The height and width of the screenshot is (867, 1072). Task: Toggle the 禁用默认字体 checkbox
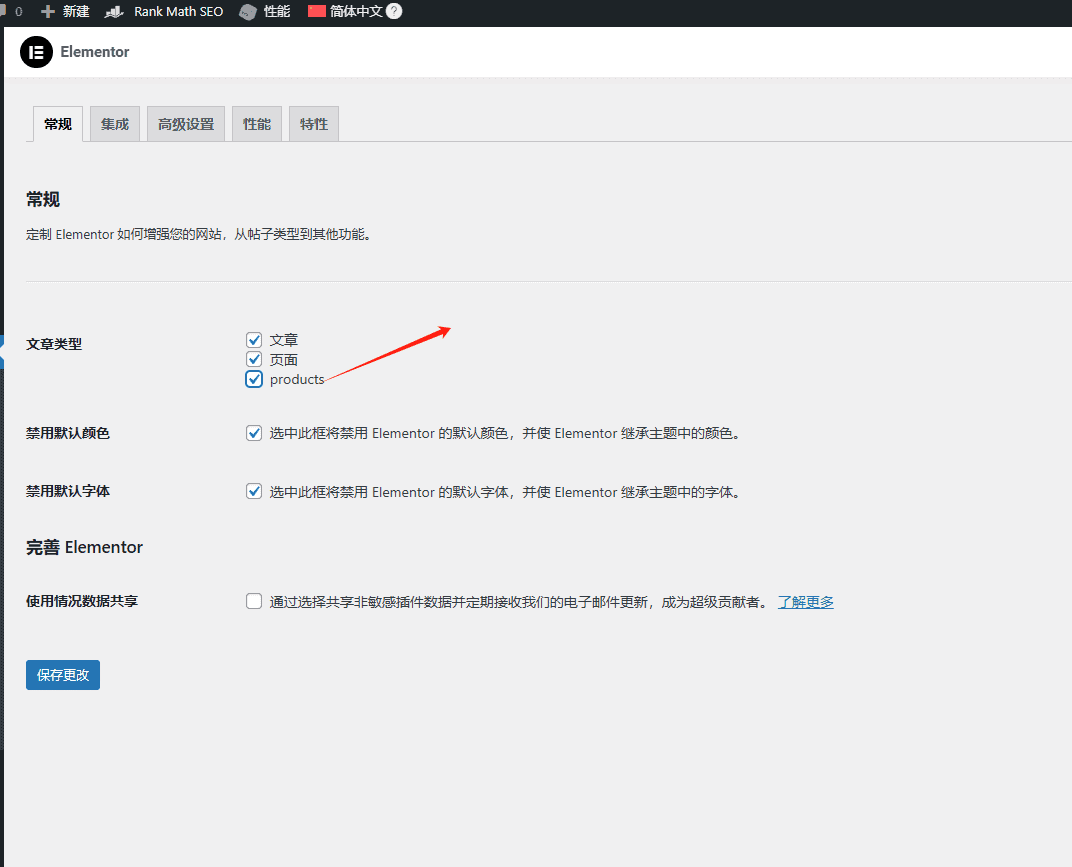point(254,492)
